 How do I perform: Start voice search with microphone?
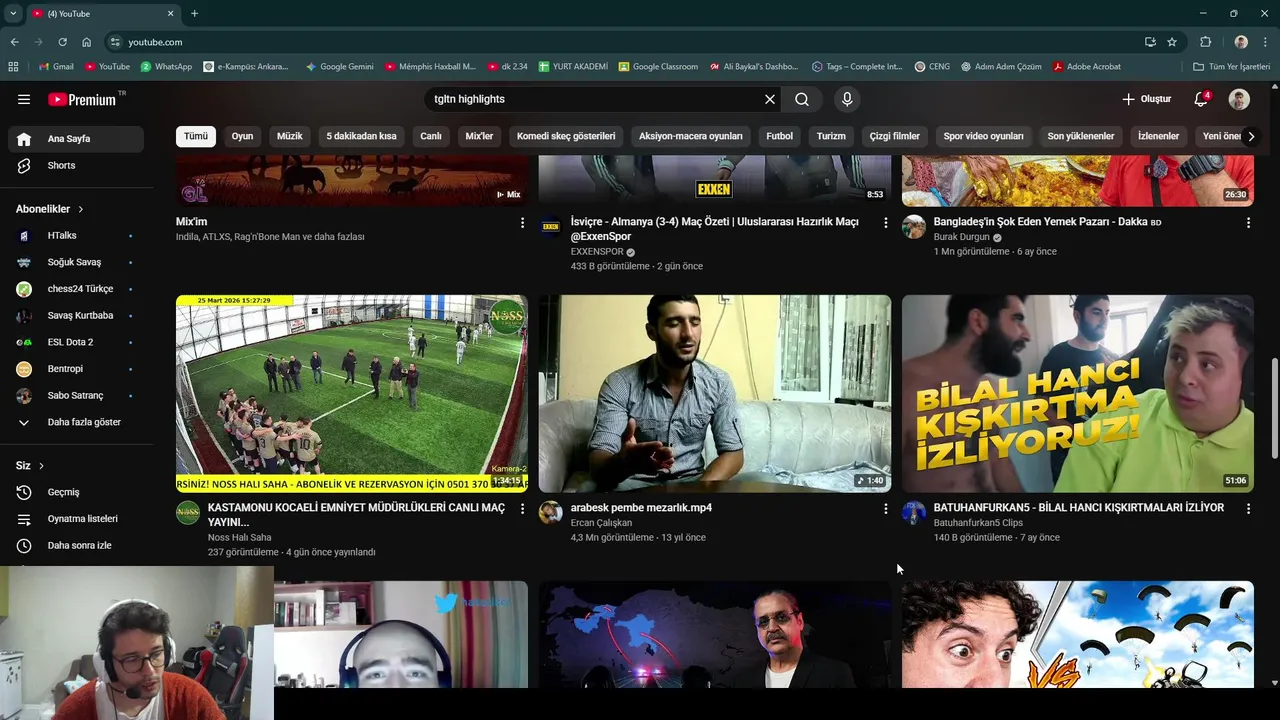tap(847, 99)
